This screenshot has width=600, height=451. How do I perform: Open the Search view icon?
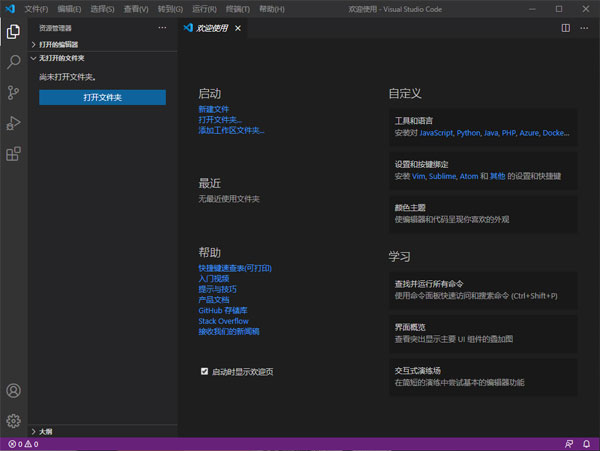pyautogui.click(x=13, y=62)
